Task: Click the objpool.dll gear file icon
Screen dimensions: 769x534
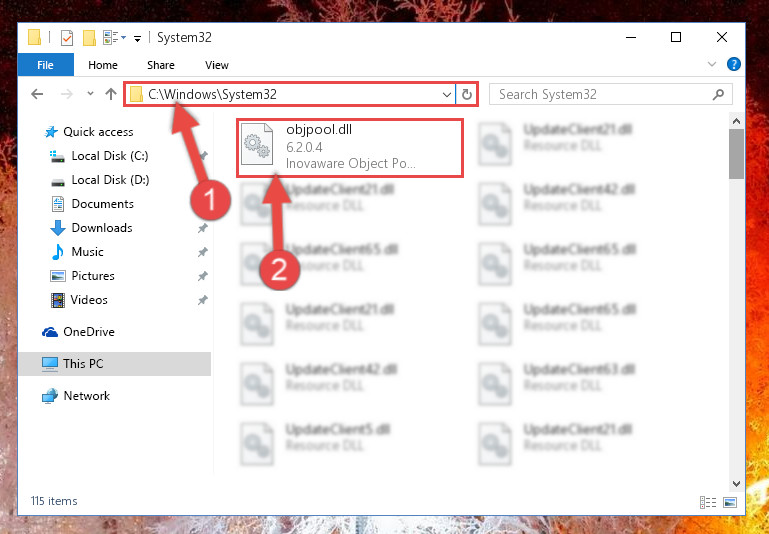Action: click(257, 145)
